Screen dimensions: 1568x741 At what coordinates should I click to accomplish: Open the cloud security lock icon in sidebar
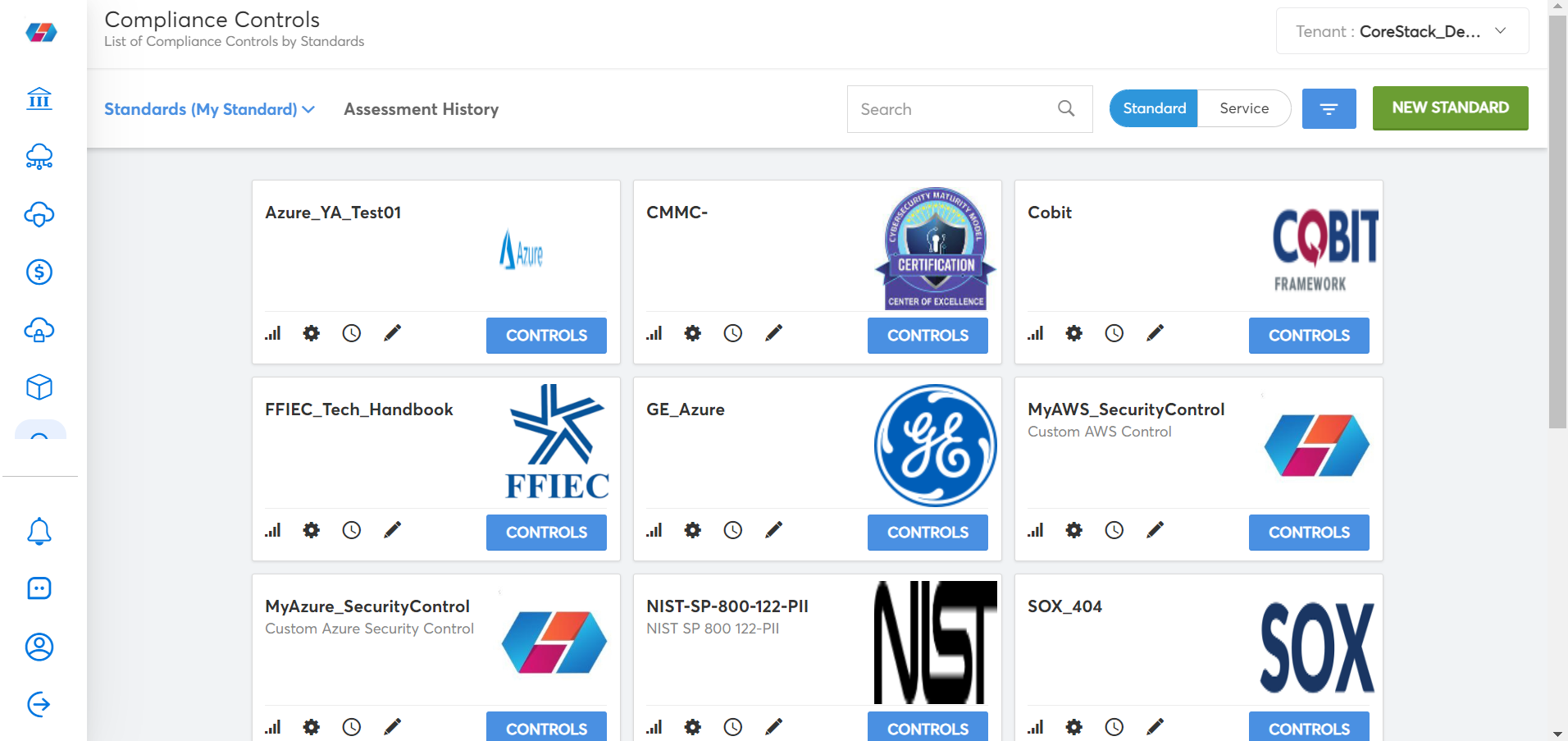(39, 330)
